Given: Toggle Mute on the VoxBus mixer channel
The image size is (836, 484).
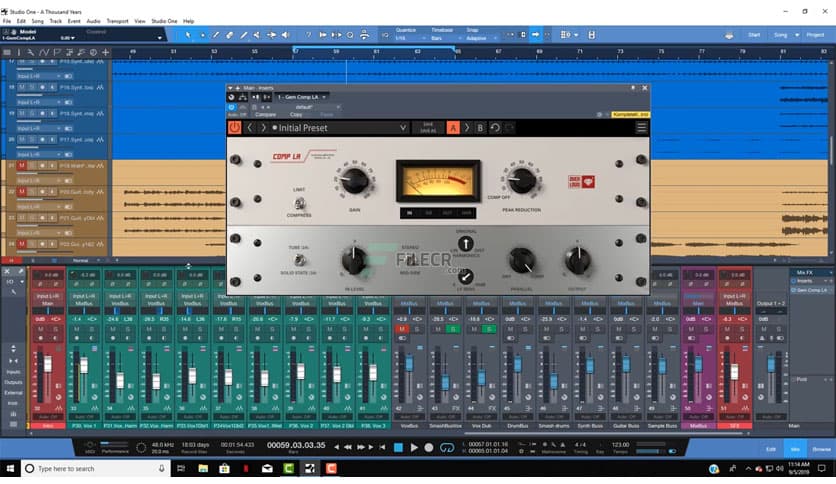Looking at the screenshot, I should [x=402, y=329].
